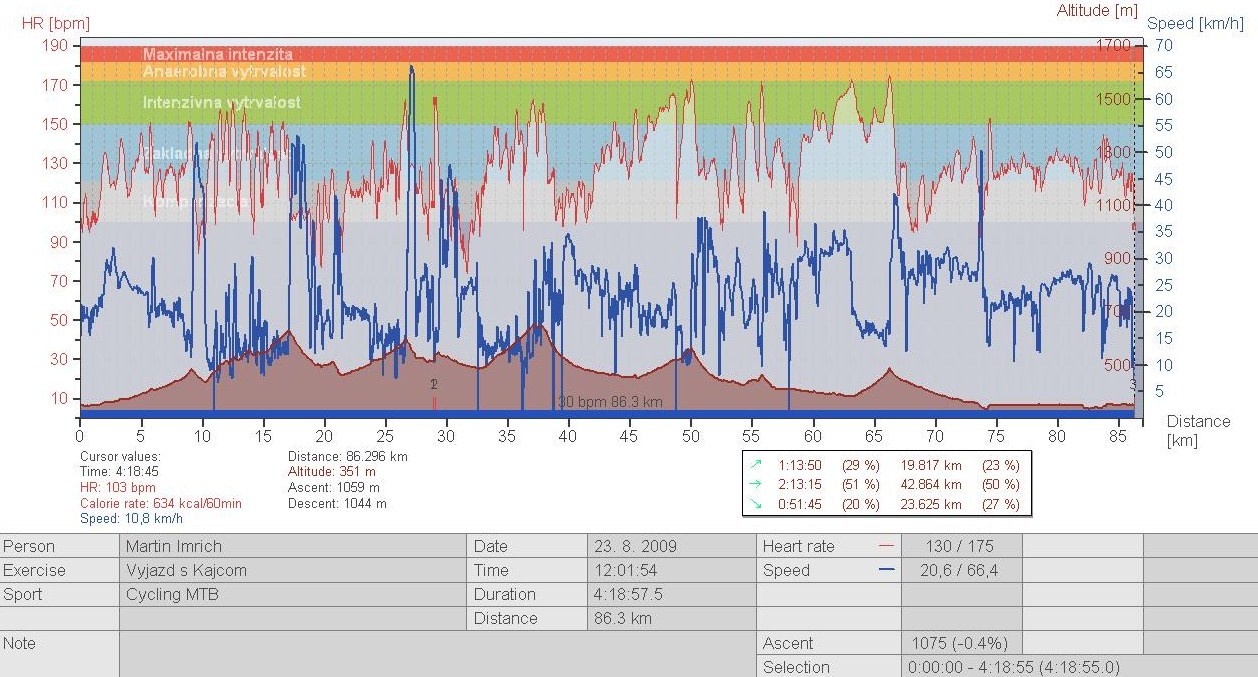
Task: Select lap marker 3 at chart end
Action: tap(1133, 385)
